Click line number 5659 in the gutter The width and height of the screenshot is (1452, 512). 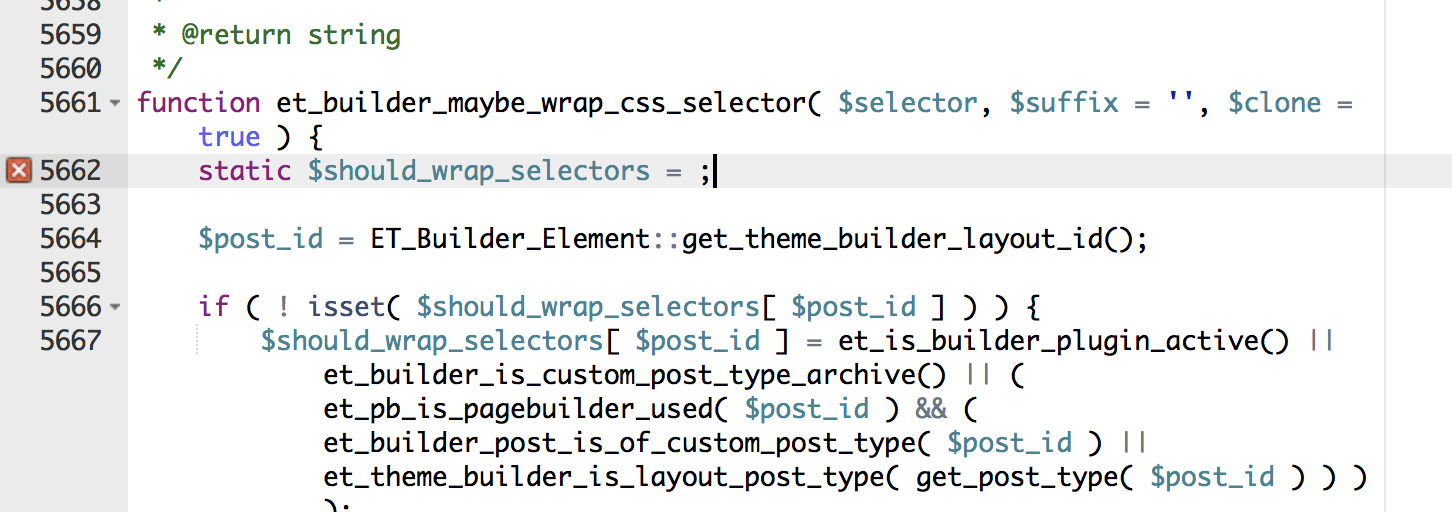click(70, 35)
